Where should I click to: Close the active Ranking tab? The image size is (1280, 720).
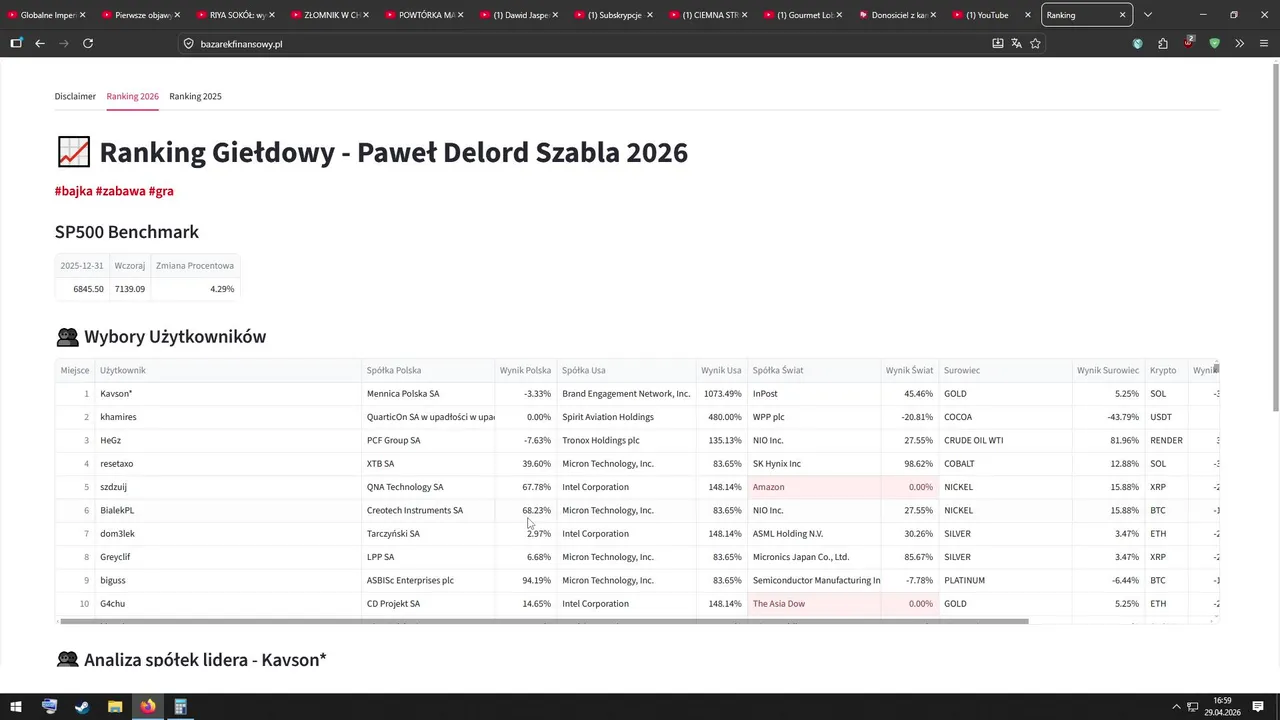coord(1122,15)
